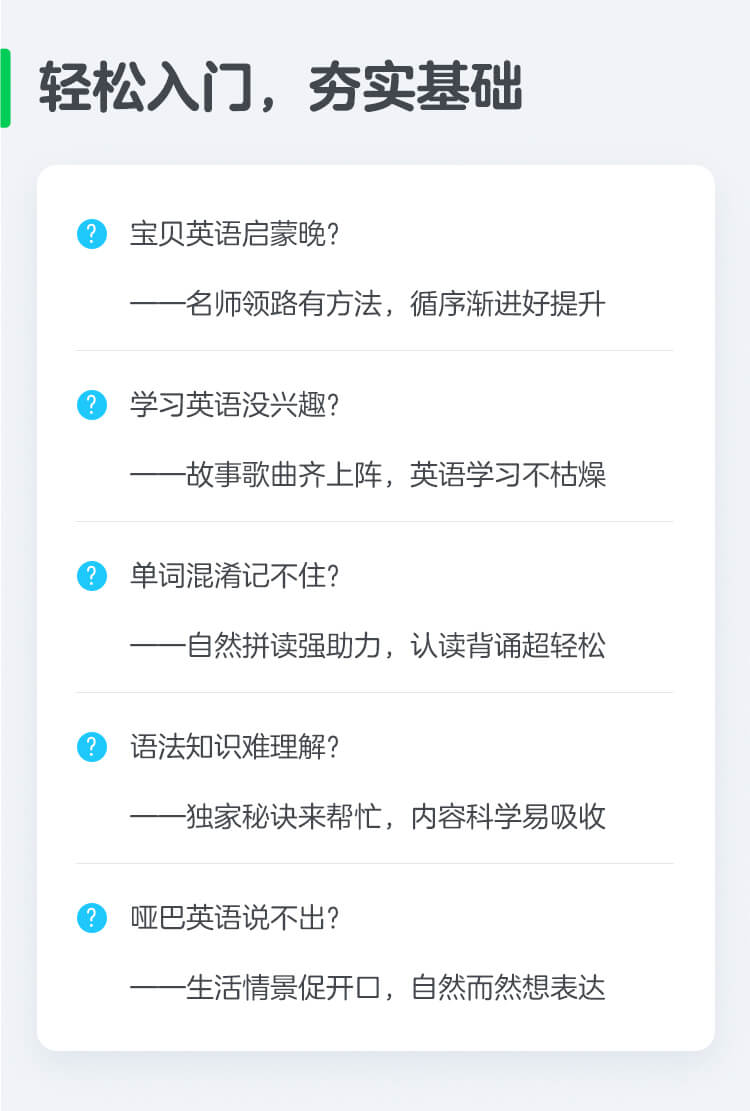Click the green bar beside the heading
The image size is (750, 1111).
(x=5, y=88)
